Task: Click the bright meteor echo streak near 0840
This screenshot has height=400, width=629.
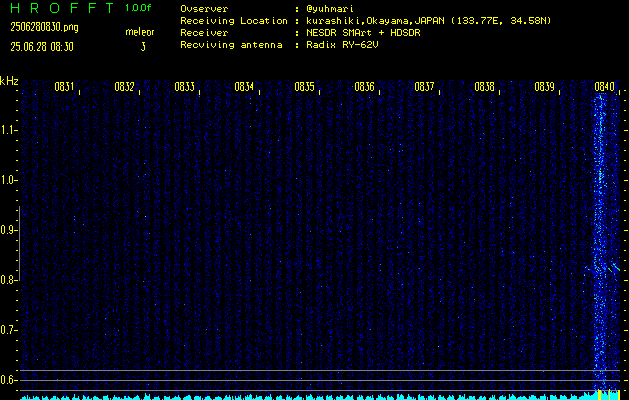Action: 601,241
